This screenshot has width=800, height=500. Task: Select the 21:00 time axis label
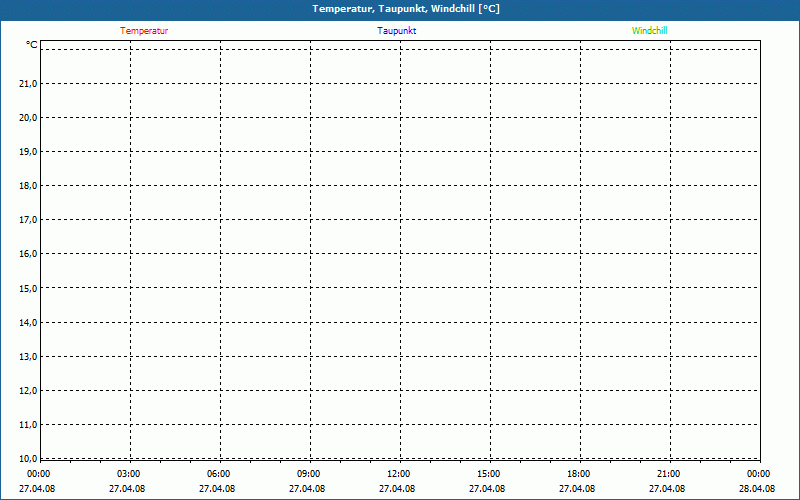click(669, 474)
